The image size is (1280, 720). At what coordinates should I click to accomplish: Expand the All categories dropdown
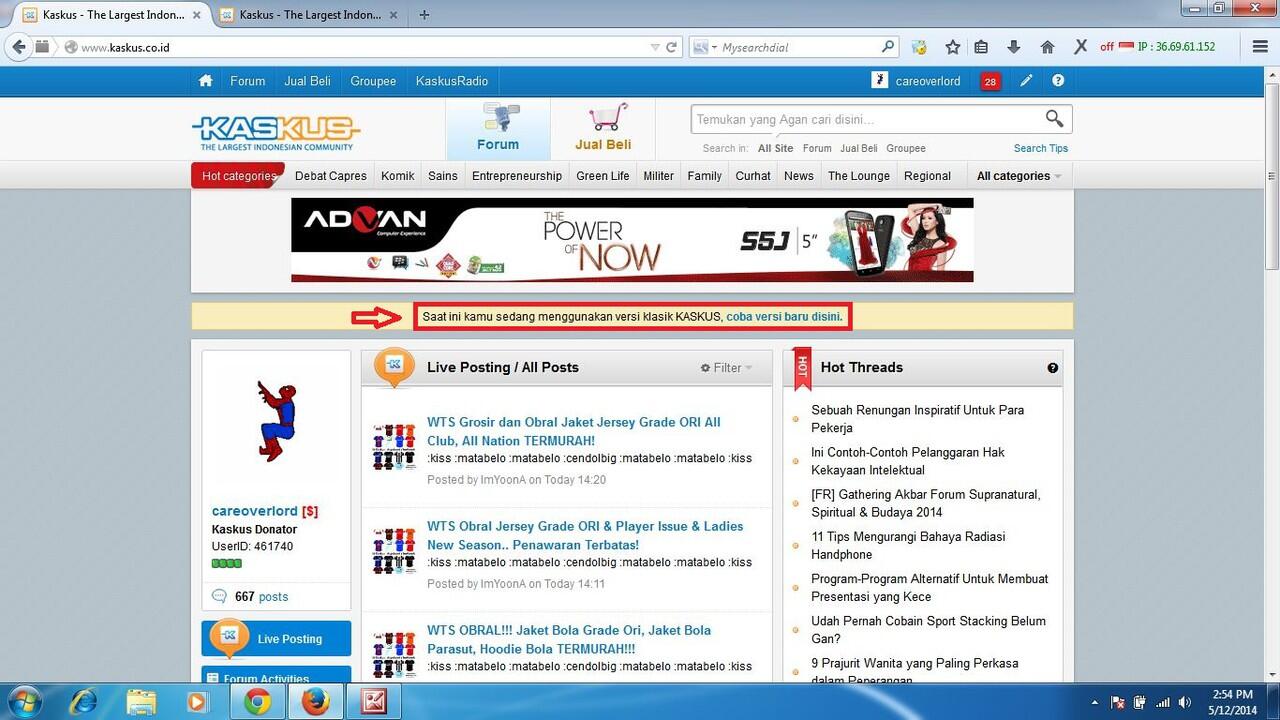(1018, 176)
